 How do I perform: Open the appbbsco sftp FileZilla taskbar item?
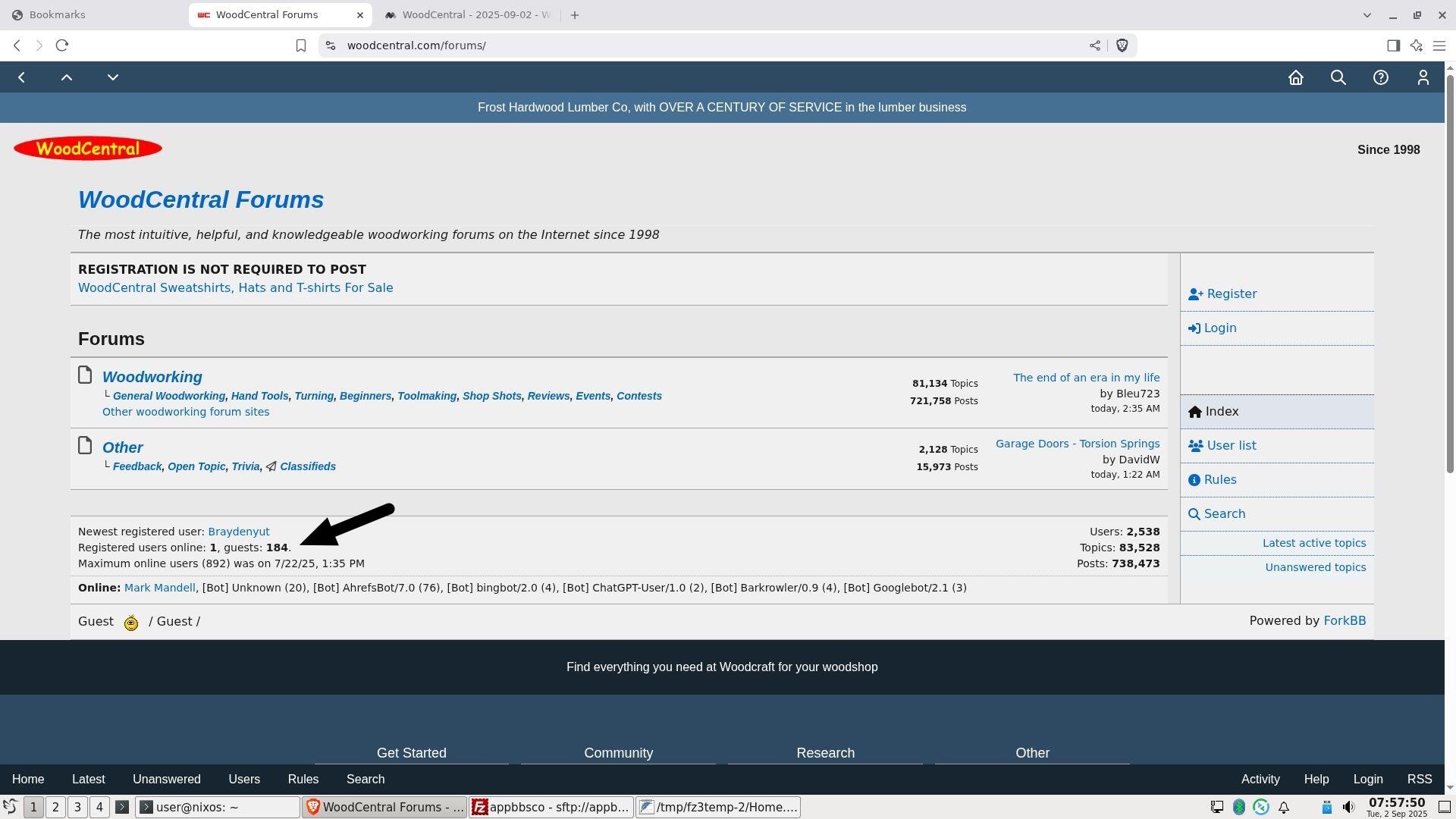click(551, 808)
